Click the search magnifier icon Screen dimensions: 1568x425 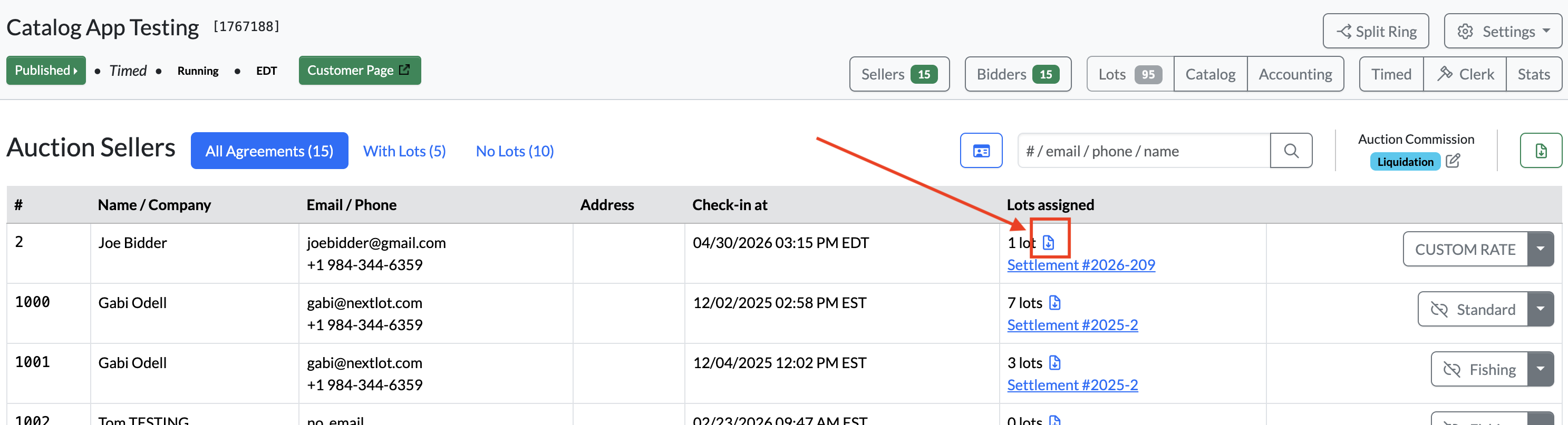(1291, 150)
